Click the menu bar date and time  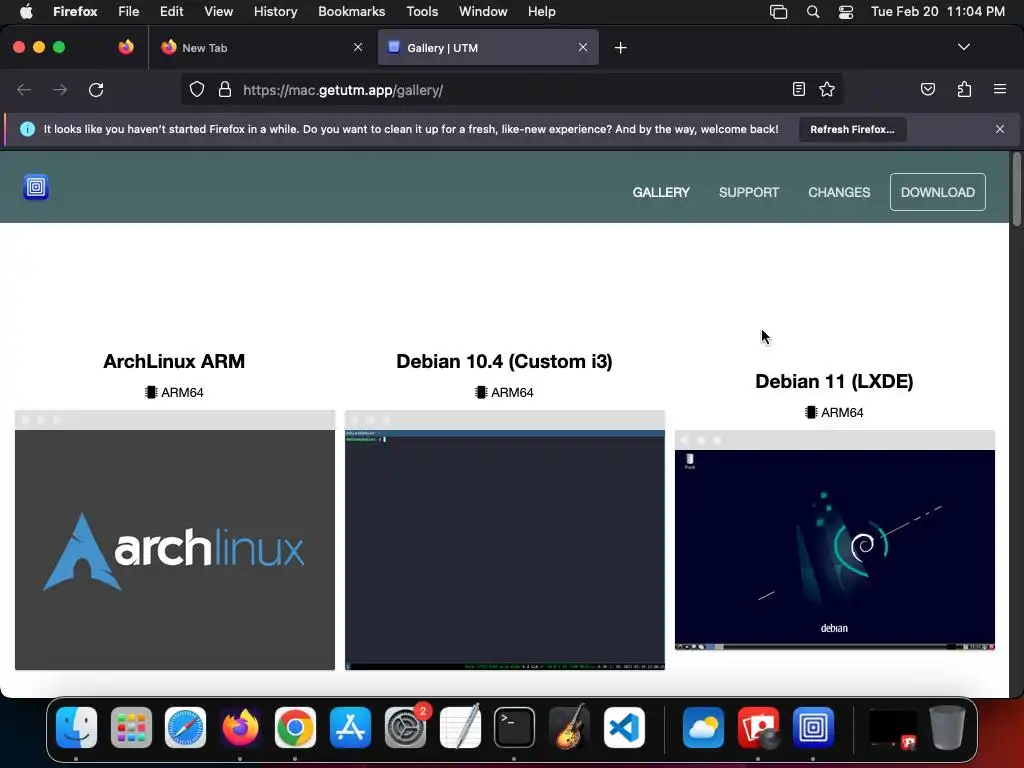(x=938, y=11)
